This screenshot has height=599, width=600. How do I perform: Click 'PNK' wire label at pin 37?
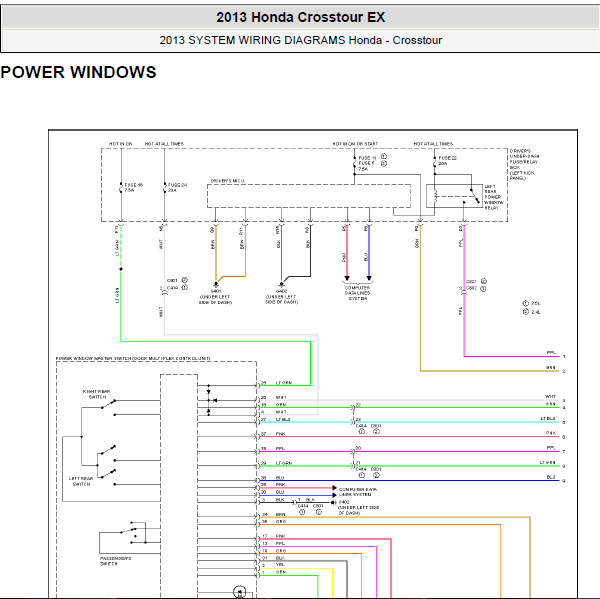280,434
